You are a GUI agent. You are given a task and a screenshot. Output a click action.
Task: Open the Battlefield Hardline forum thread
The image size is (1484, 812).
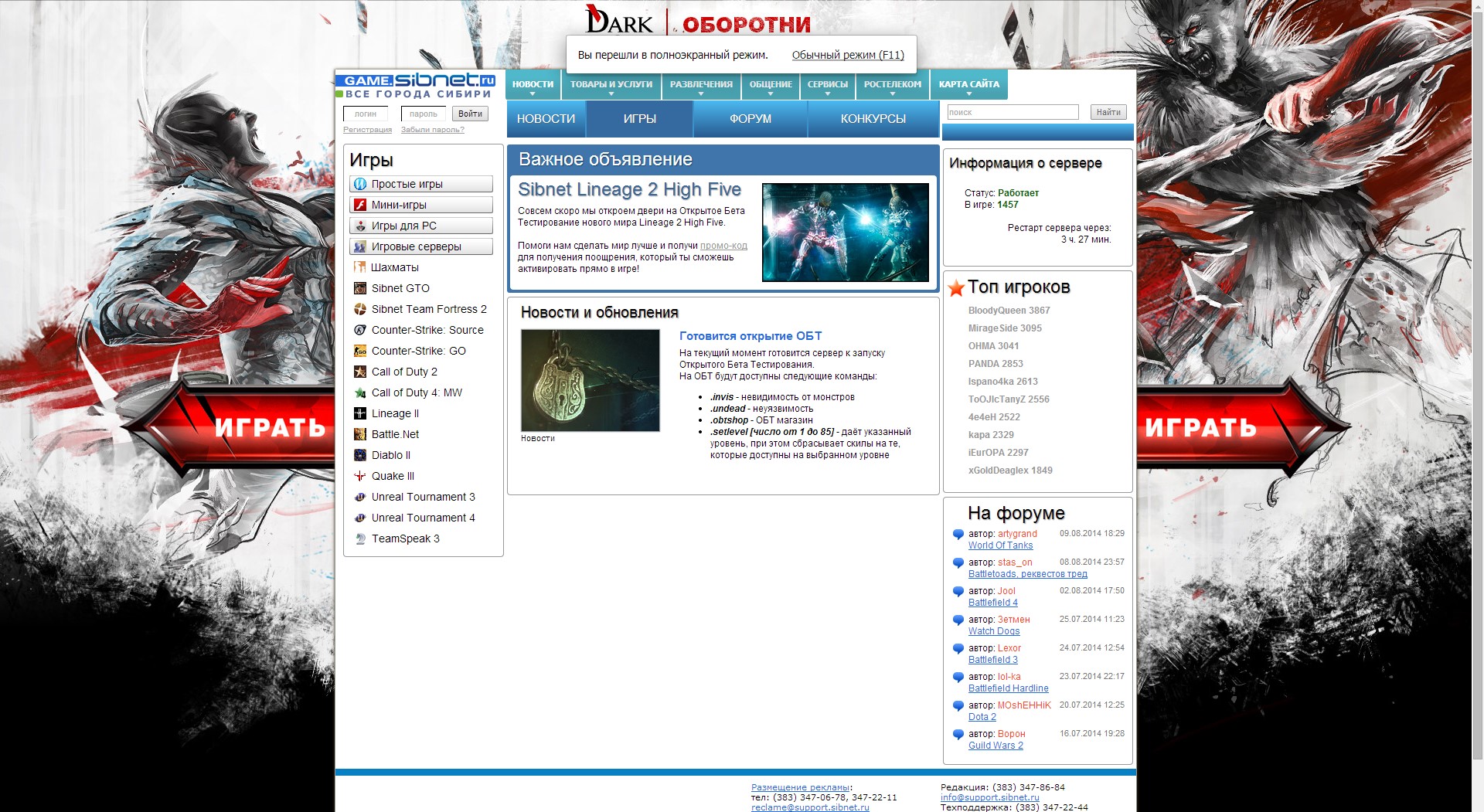tap(1009, 688)
